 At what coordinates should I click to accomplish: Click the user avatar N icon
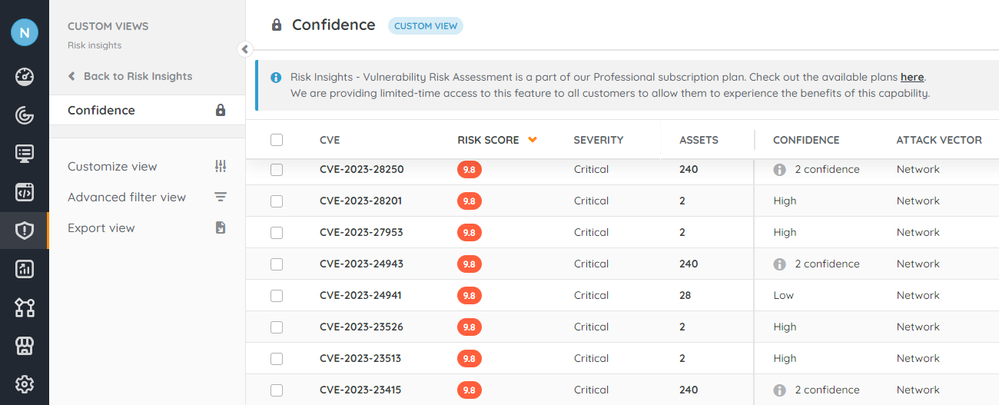point(25,33)
